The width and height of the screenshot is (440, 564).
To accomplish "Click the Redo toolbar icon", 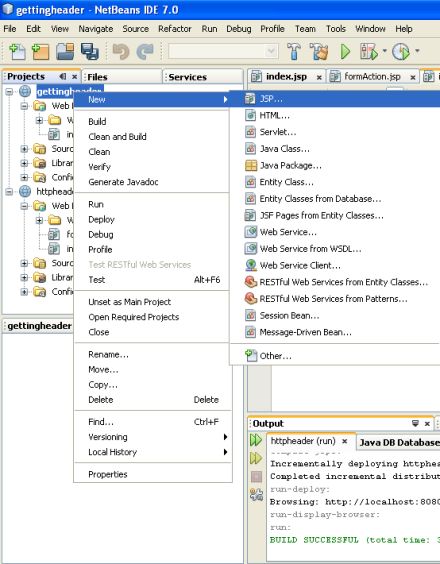I will (145, 51).
